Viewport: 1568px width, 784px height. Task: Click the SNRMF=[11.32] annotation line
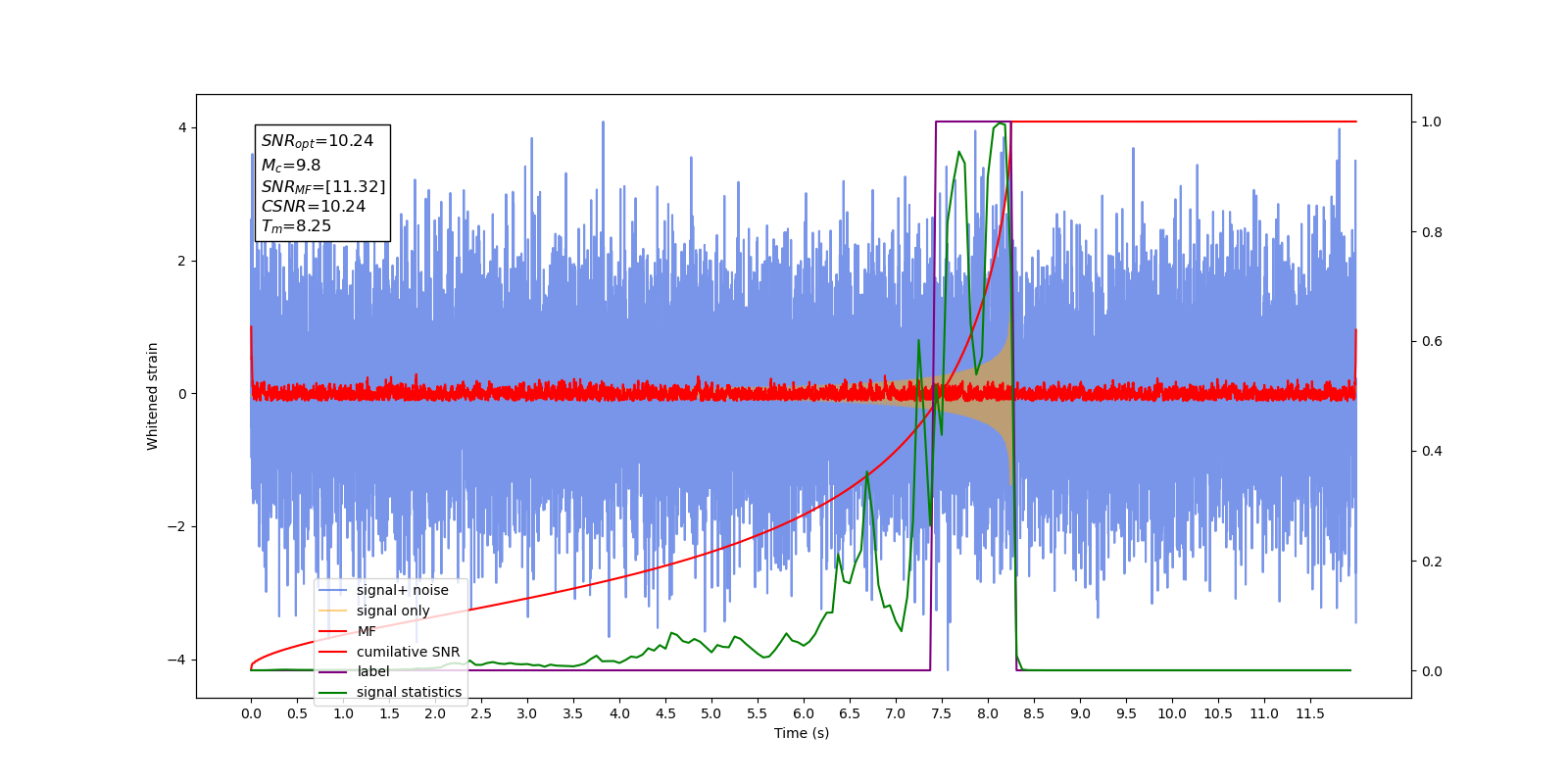pyautogui.click(x=323, y=186)
